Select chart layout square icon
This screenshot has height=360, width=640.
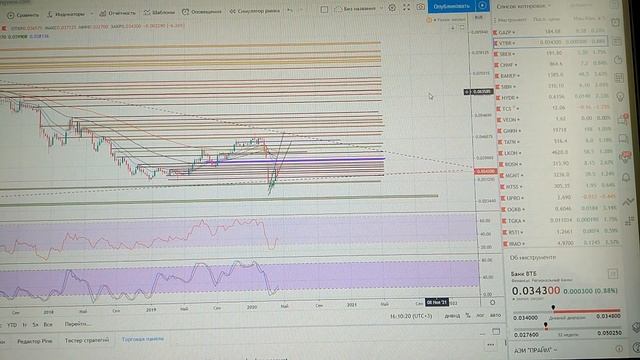pos(324,9)
